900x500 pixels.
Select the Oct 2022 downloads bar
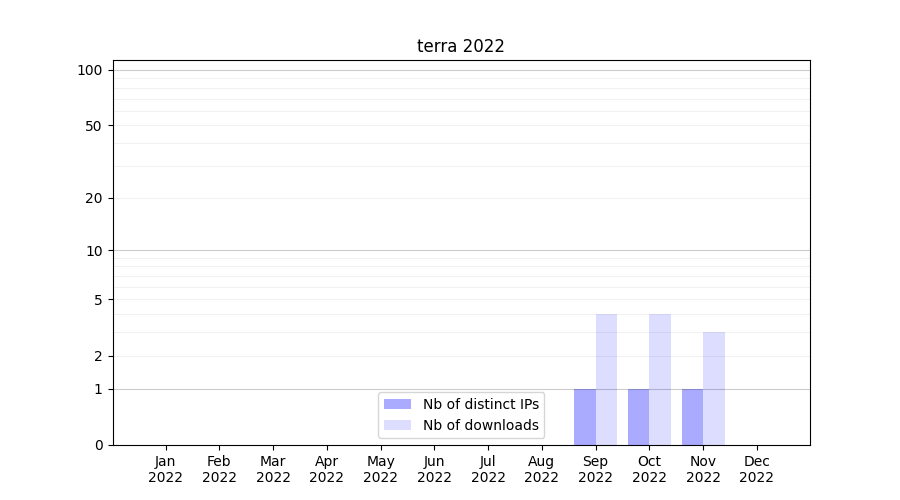tap(660, 380)
